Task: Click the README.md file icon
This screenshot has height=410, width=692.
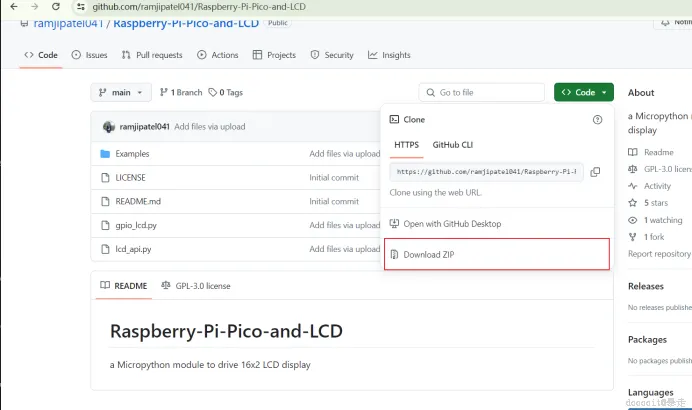Action: tap(105, 201)
